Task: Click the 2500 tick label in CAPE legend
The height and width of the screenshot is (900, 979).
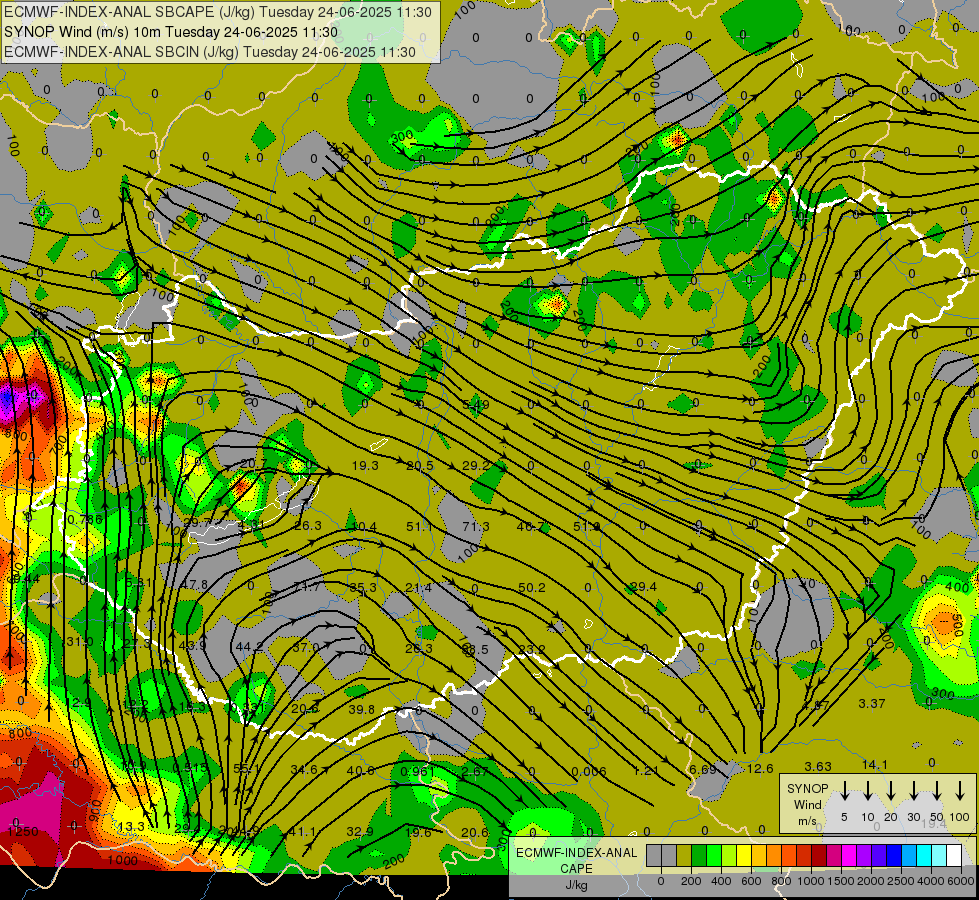Action: [x=901, y=881]
